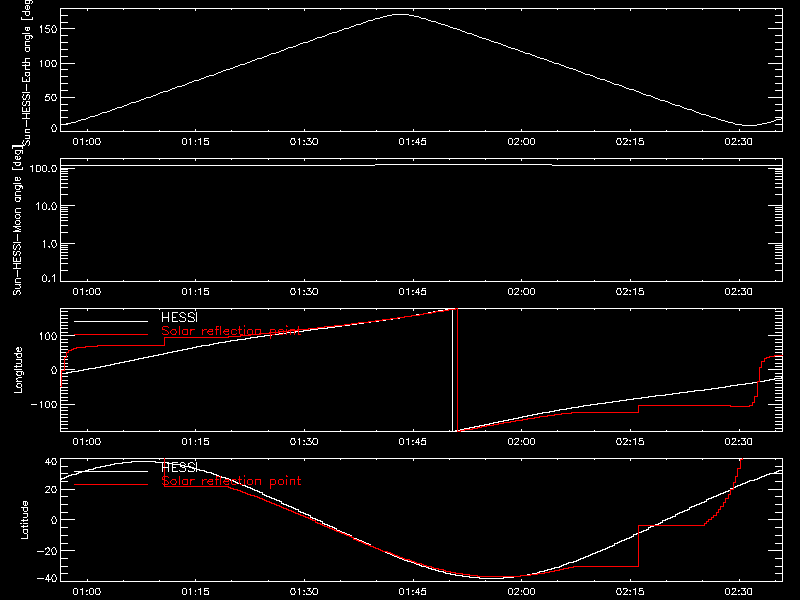Click the 100.0 tick on Moon angle plot

[x=43, y=168]
